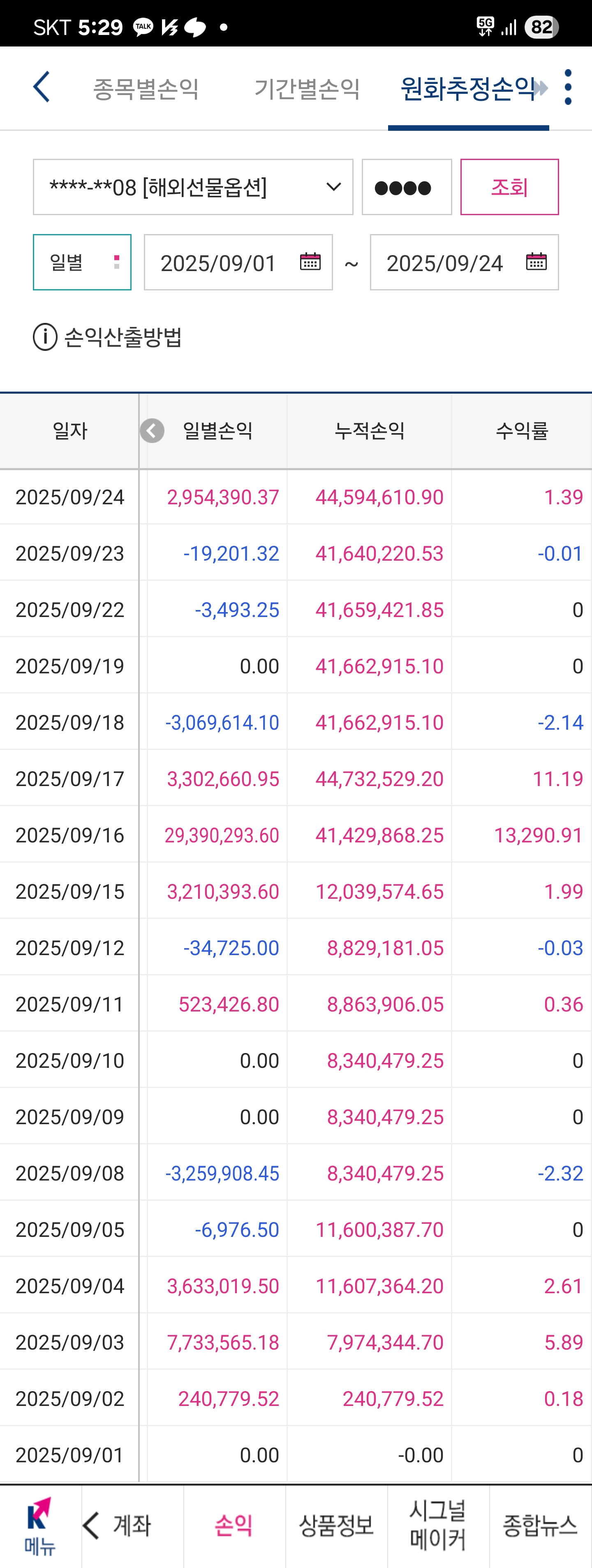Open the three-dot overflow menu
Screen dimensions: 592x1568
point(568,87)
